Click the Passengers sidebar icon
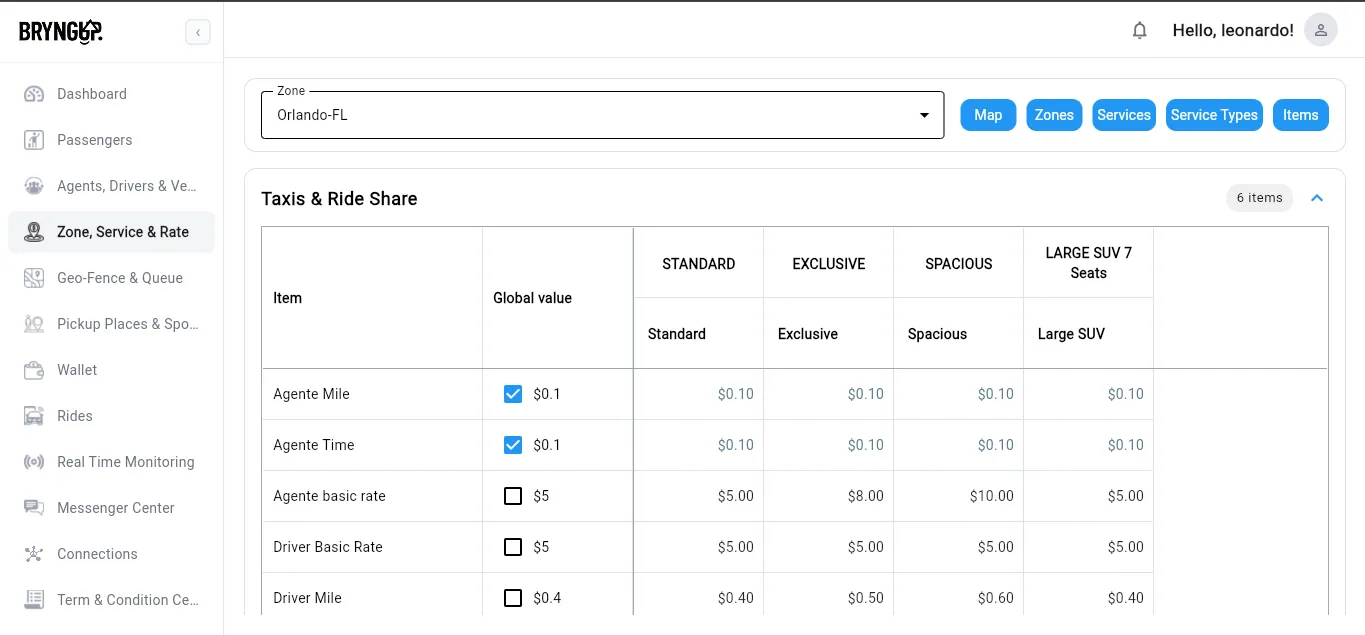1365x635 pixels. point(34,140)
